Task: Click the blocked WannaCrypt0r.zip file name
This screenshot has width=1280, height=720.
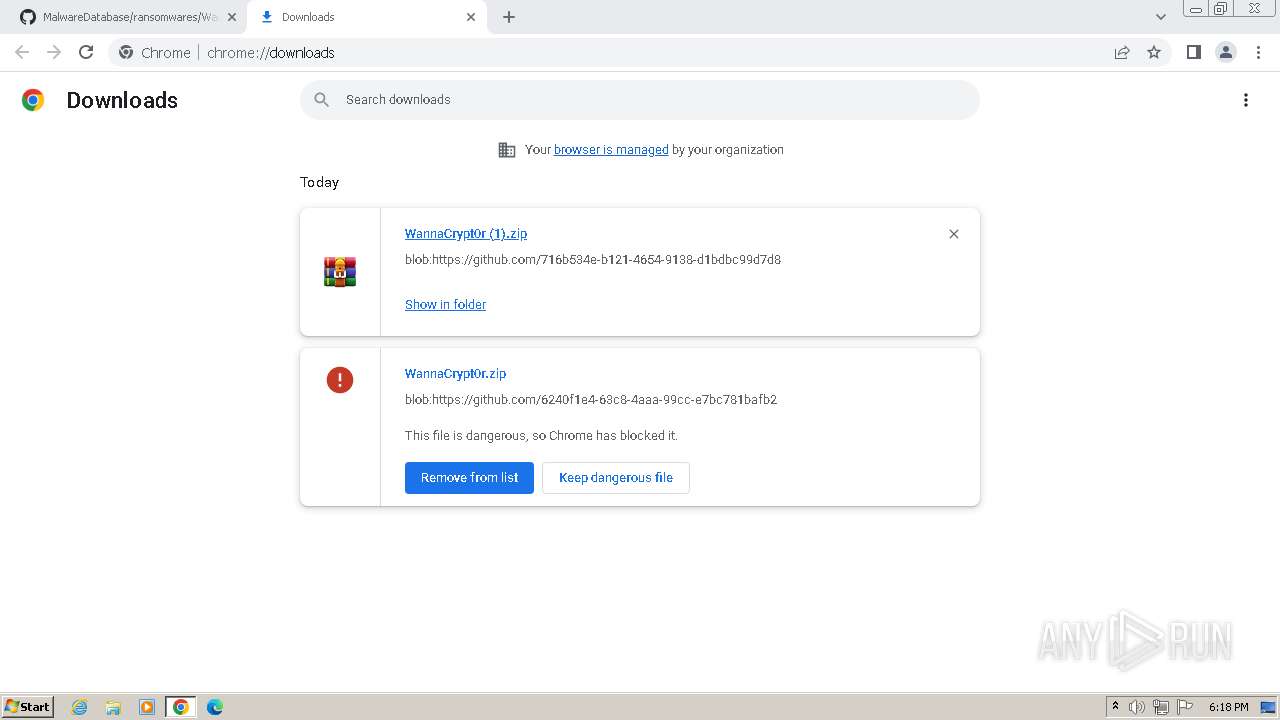Action: tap(455, 374)
